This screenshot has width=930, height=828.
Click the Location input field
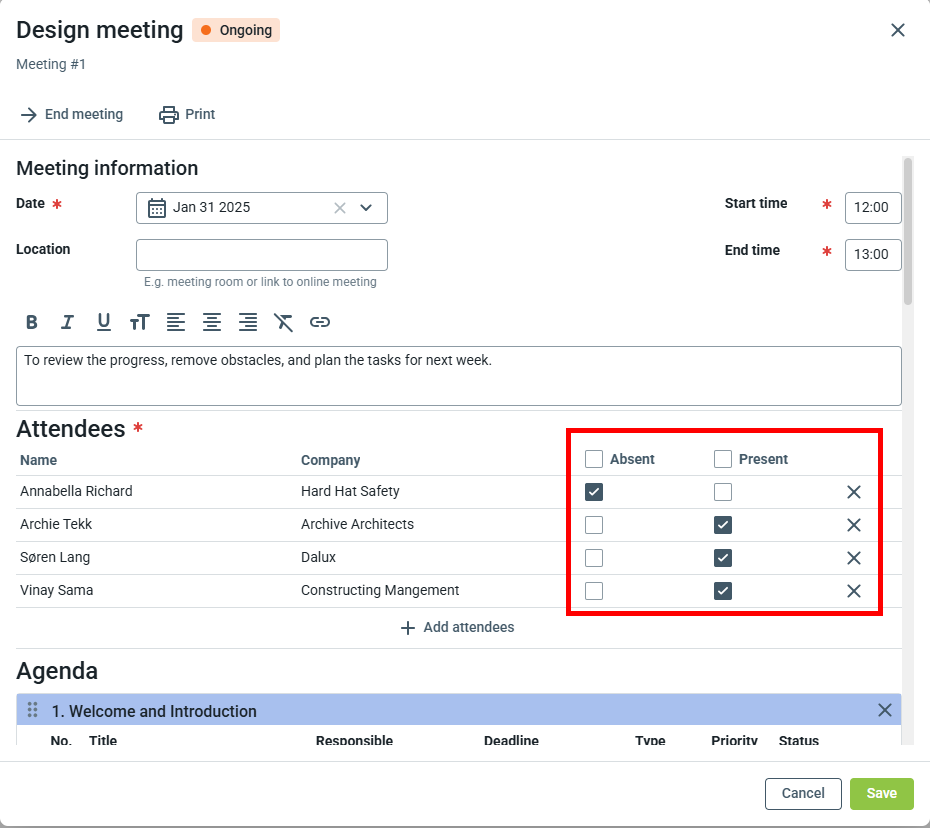[x=262, y=255]
